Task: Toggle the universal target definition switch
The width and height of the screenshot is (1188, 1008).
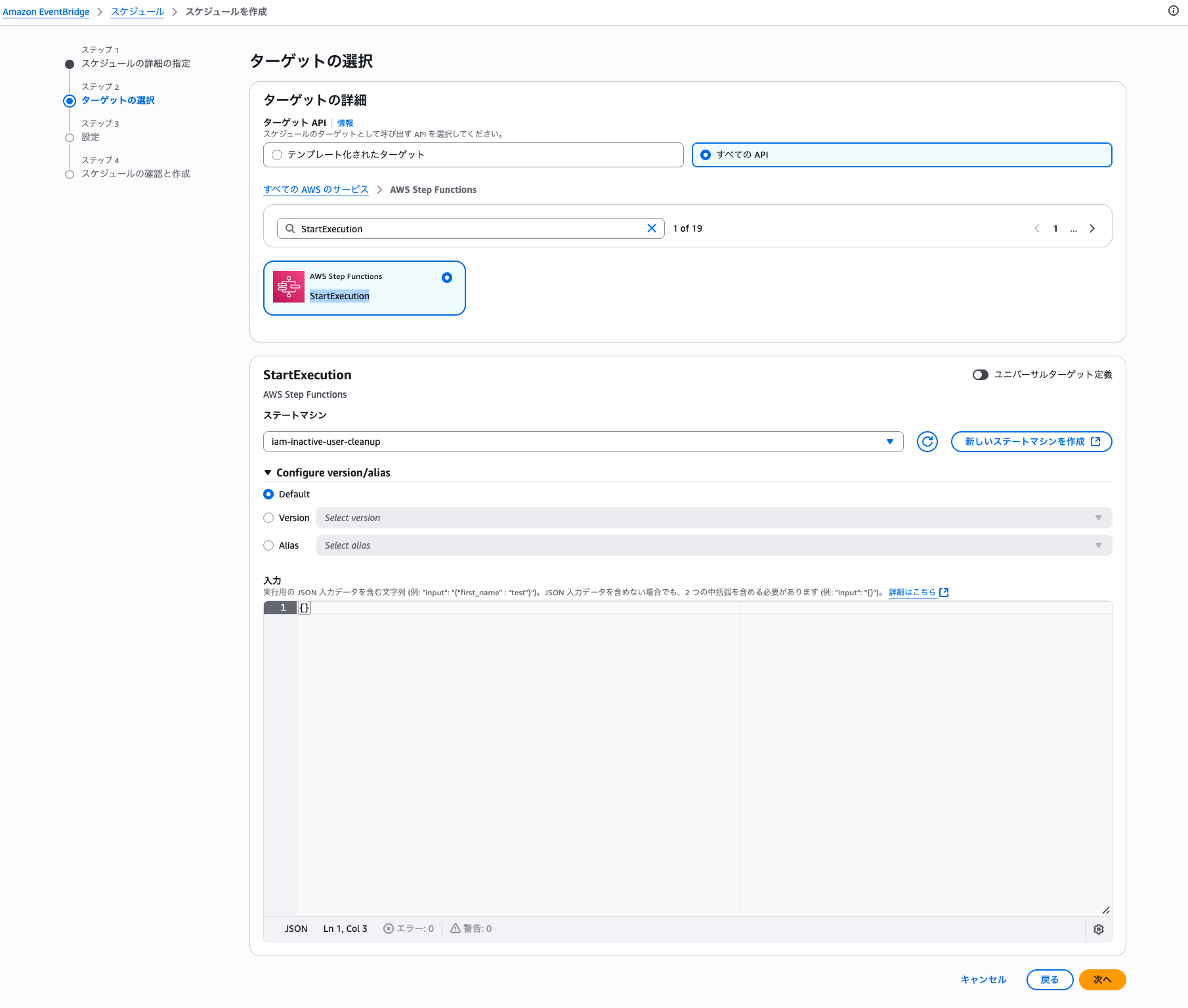Action: click(981, 375)
